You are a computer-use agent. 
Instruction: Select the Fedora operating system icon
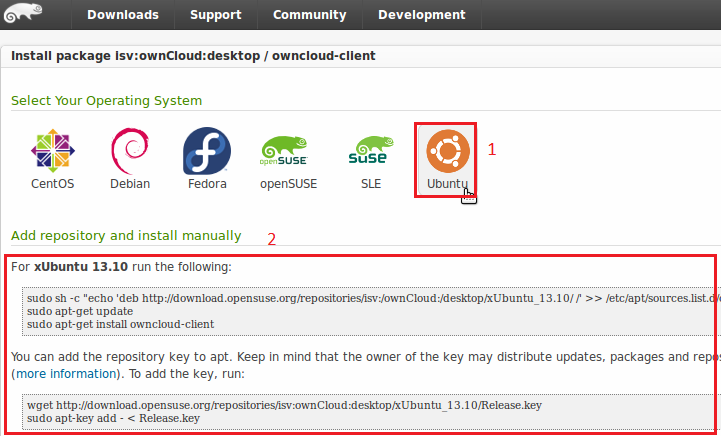pyautogui.click(x=207, y=151)
